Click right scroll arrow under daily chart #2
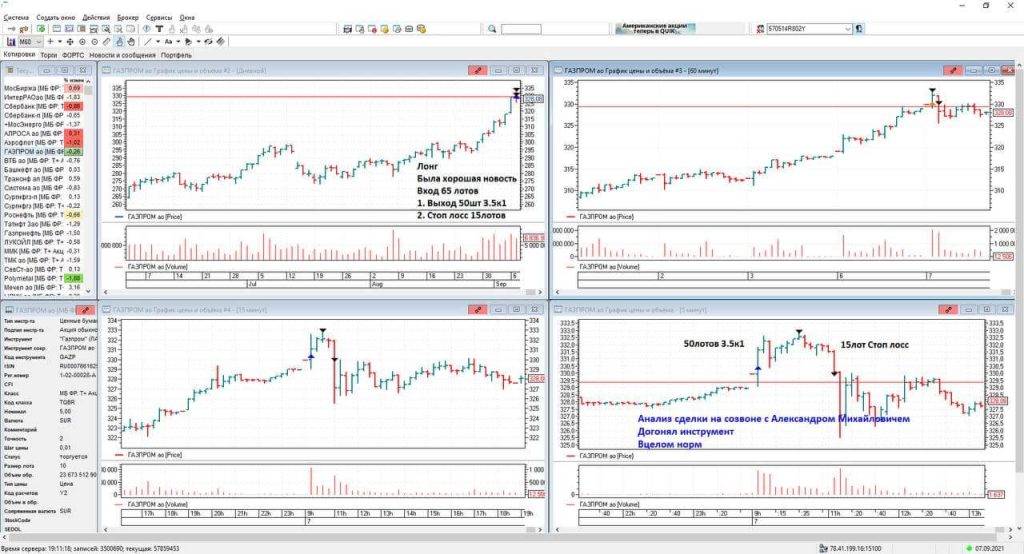1024x554 pixels. (x=539, y=292)
